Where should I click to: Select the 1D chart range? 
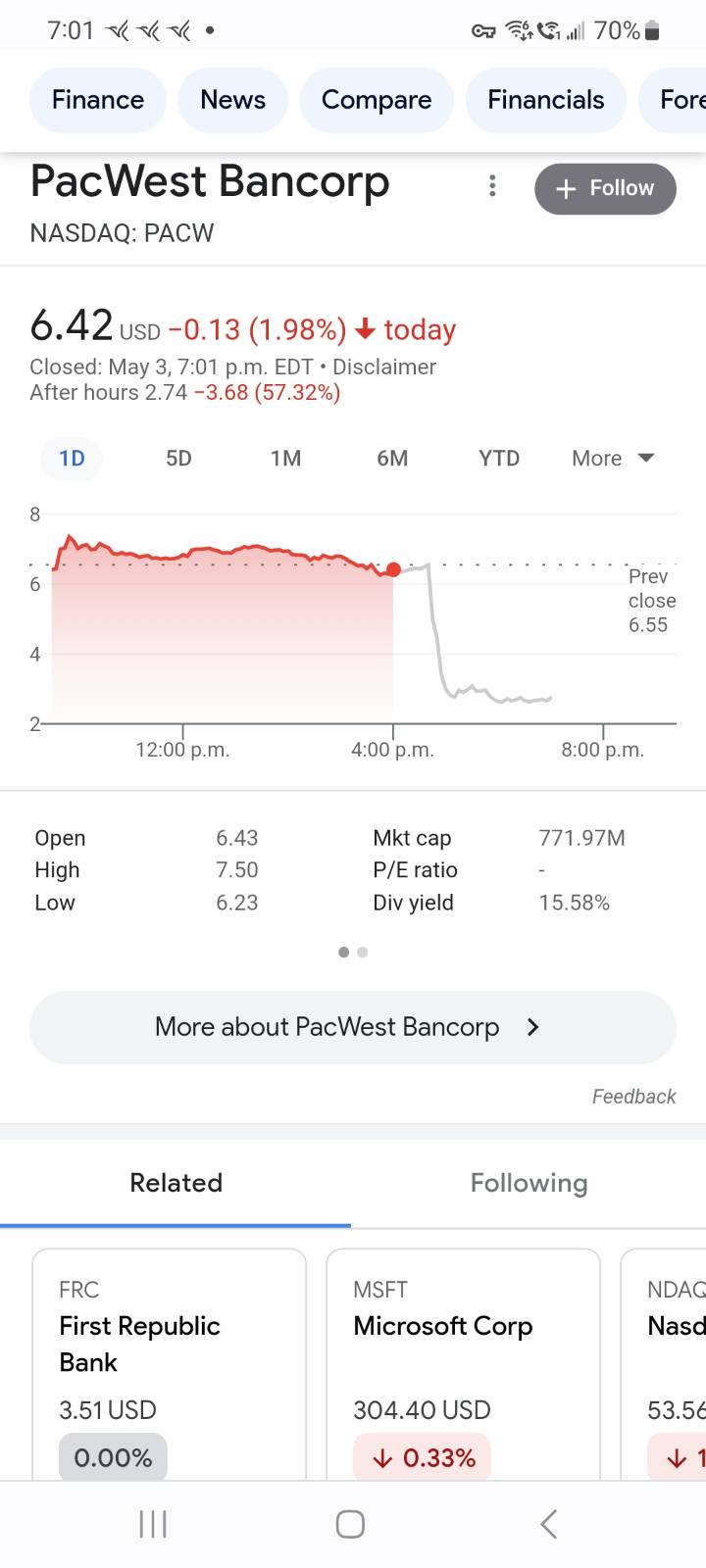point(72,459)
